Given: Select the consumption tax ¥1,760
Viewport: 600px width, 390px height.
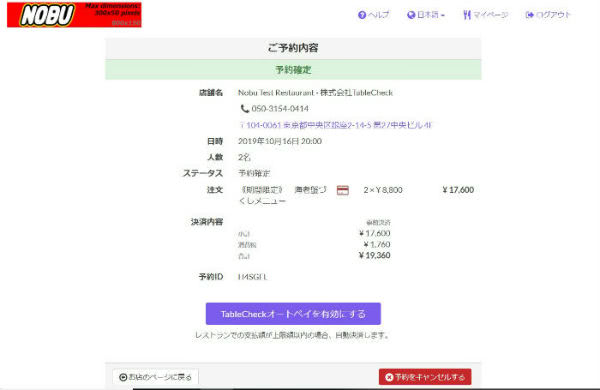Looking at the screenshot, I should coord(377,244).
